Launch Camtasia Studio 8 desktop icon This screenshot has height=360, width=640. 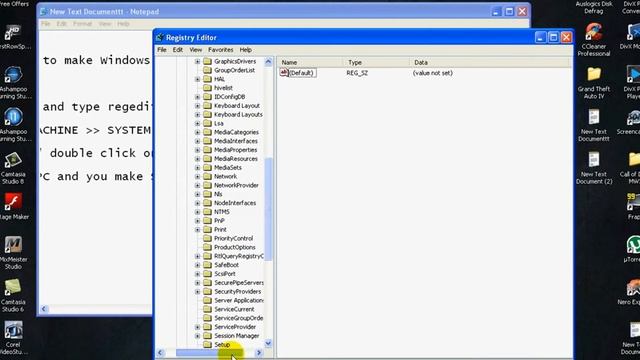(13, 160)
